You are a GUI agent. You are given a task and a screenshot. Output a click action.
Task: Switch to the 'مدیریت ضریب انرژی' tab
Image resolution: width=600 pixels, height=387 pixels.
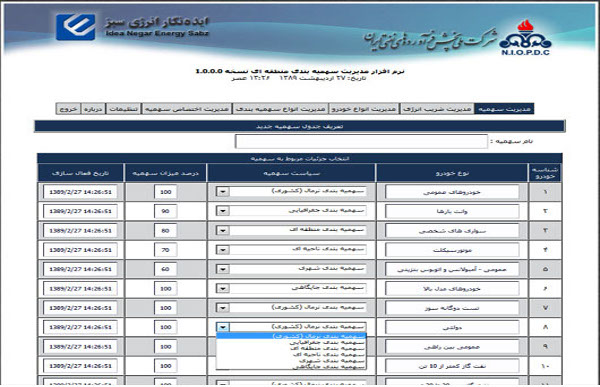437,109
